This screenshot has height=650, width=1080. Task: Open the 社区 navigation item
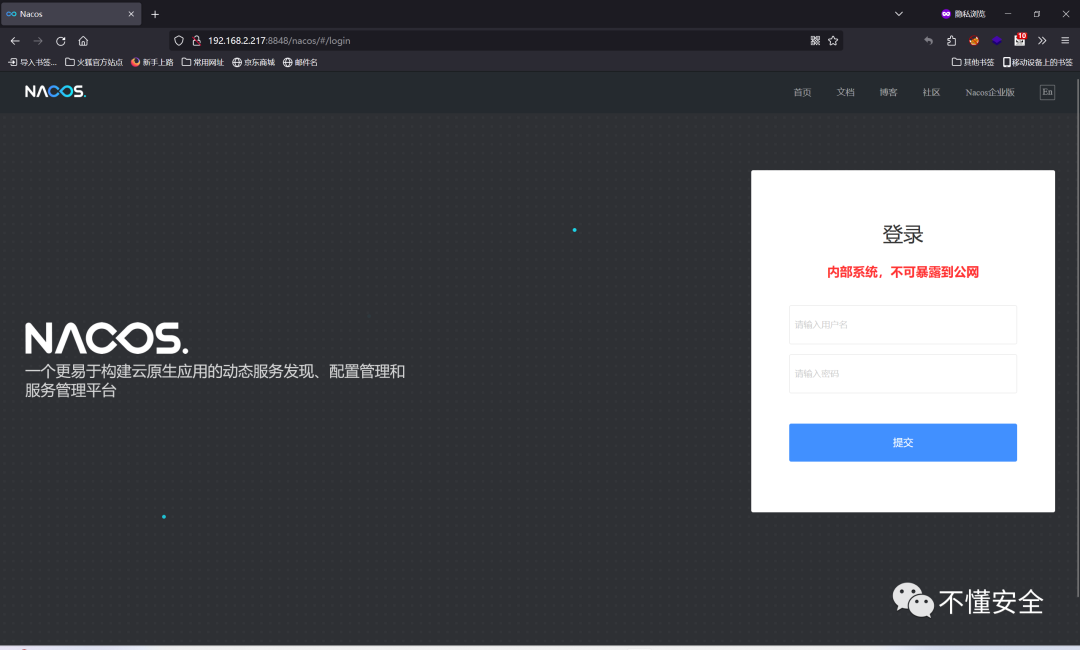tap(931, 92)
